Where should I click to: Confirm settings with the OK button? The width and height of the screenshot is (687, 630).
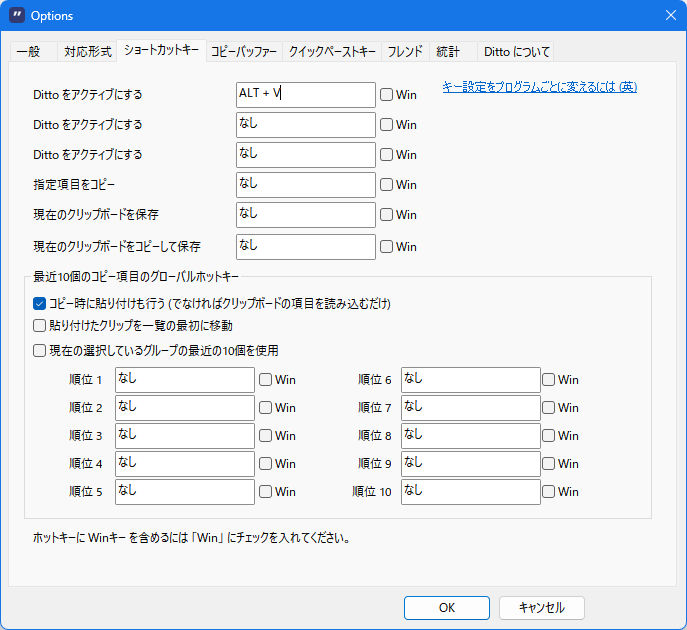446,608
